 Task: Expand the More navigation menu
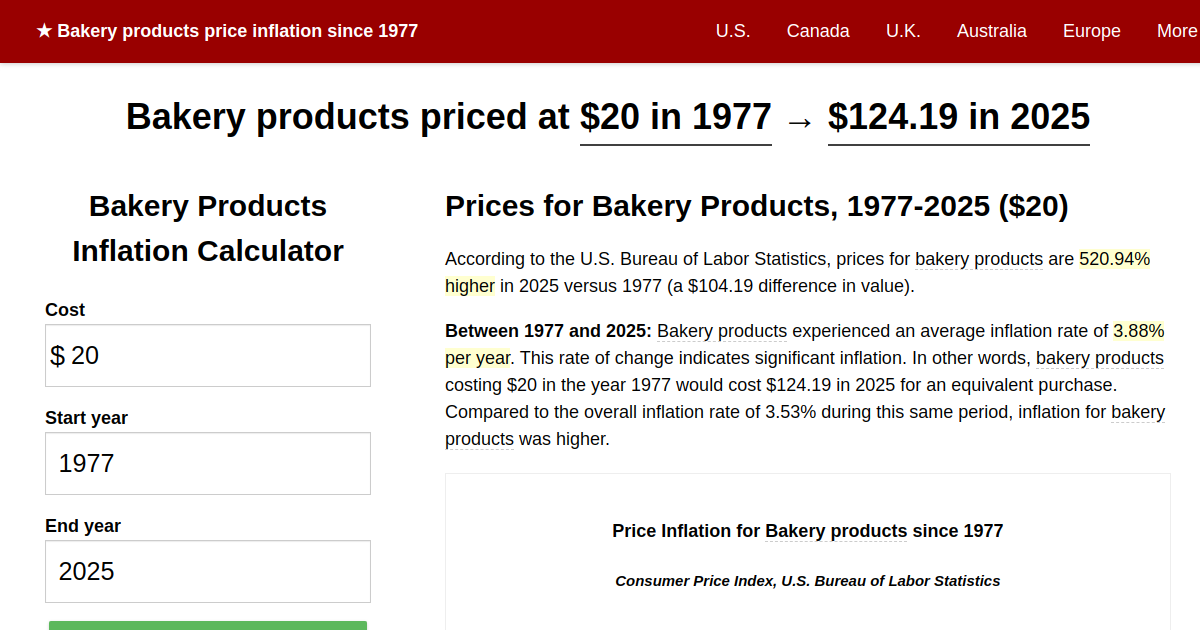[1178, 31]
